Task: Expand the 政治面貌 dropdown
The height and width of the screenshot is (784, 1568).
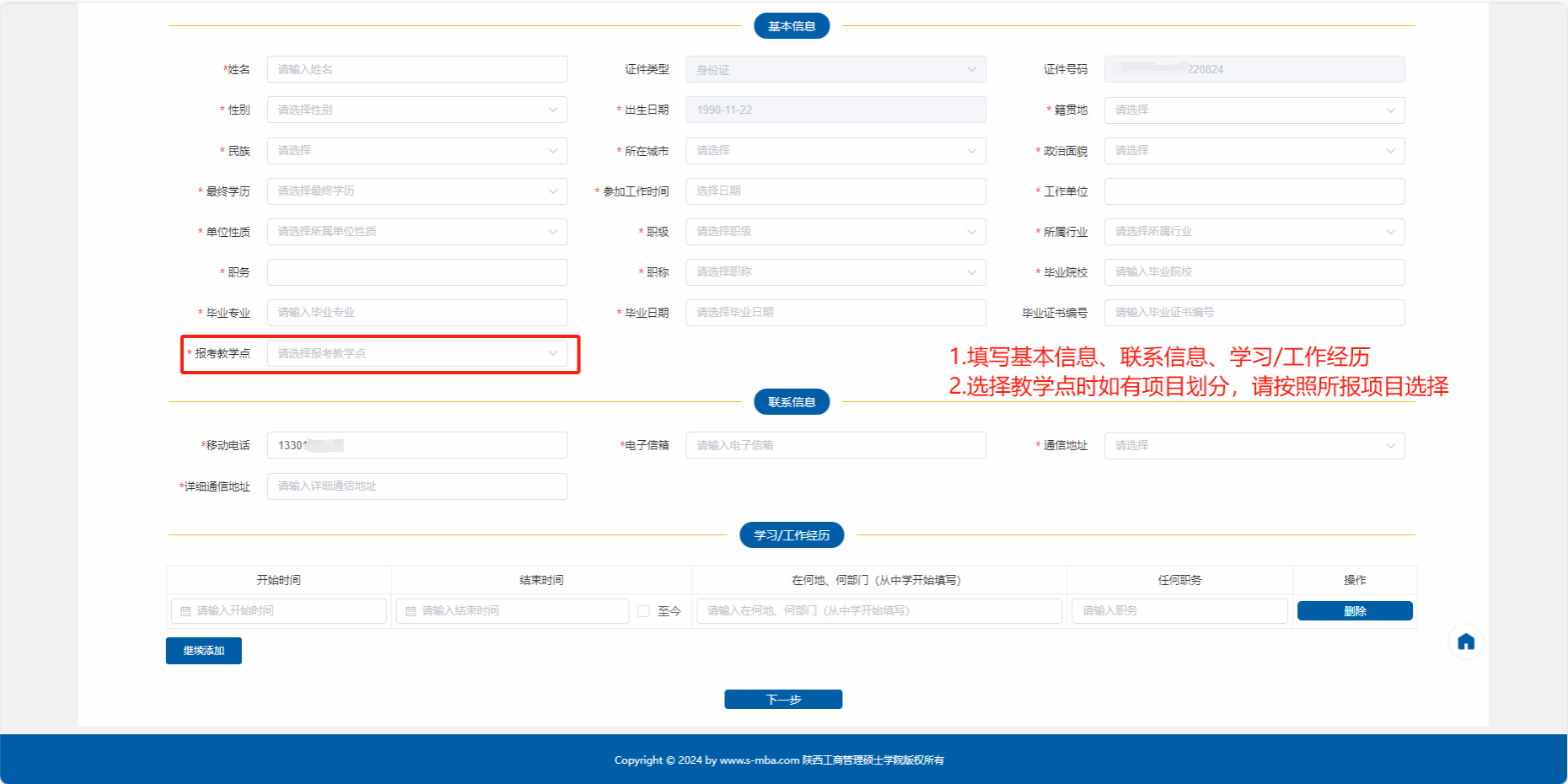Action: click(x=1254, y=151)
